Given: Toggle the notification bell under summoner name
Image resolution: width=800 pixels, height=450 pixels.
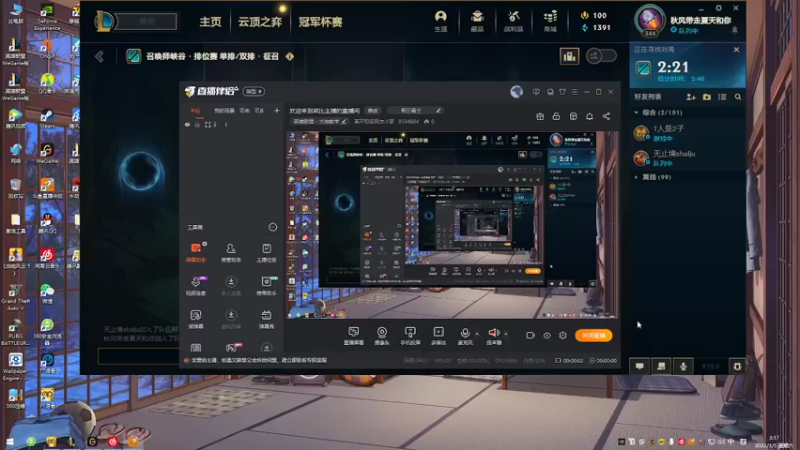Looking at the screenshot, I should pyautogui.click(x=735, y=31).
